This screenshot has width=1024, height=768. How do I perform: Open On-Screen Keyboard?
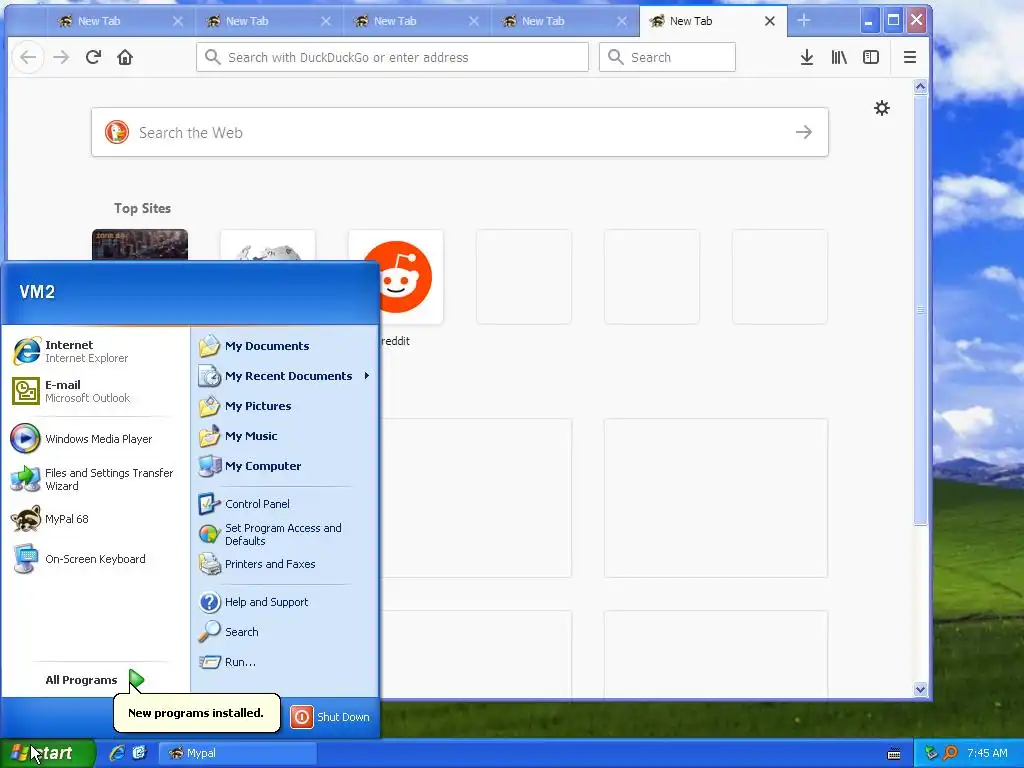(95, 559)
